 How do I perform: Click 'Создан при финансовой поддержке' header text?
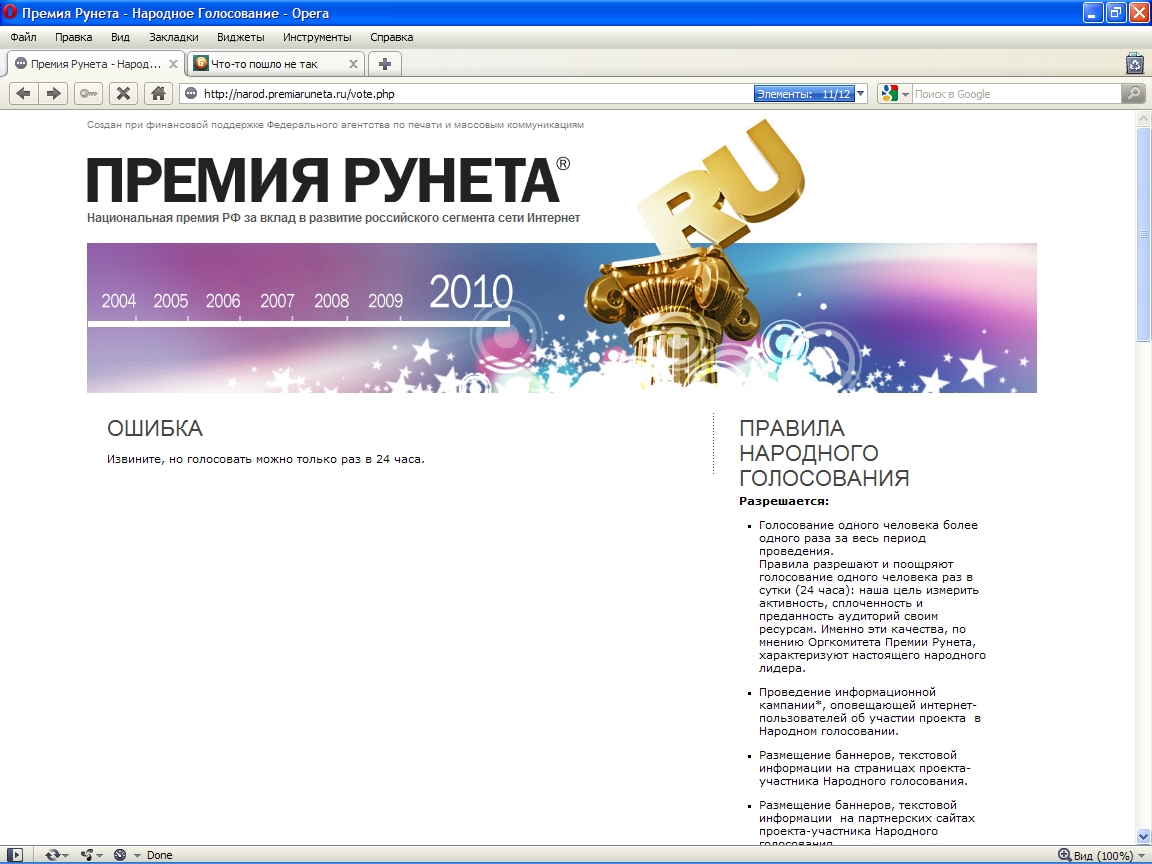point(335,125)
